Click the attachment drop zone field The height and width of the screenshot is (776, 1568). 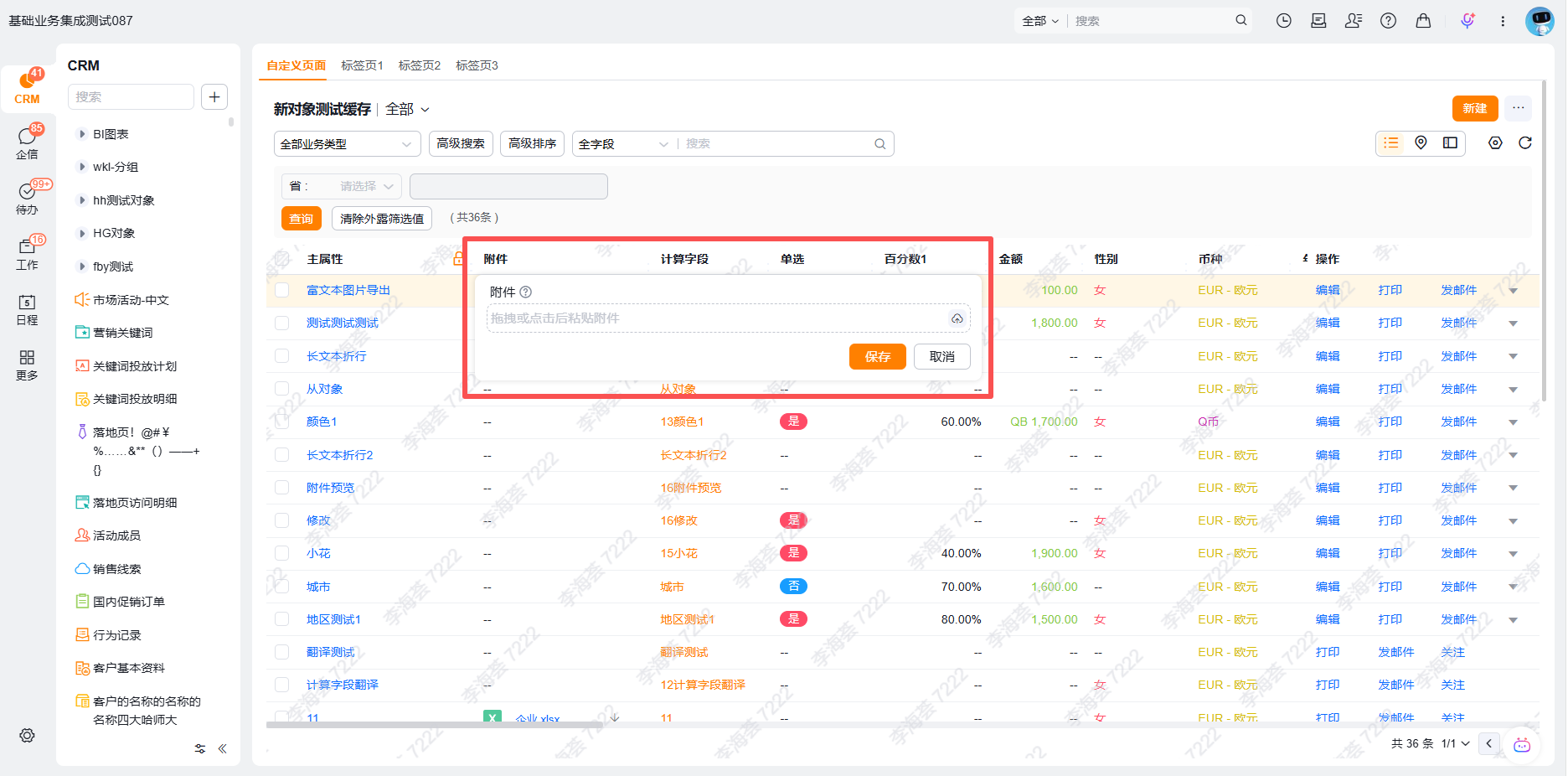pos(729,318)
